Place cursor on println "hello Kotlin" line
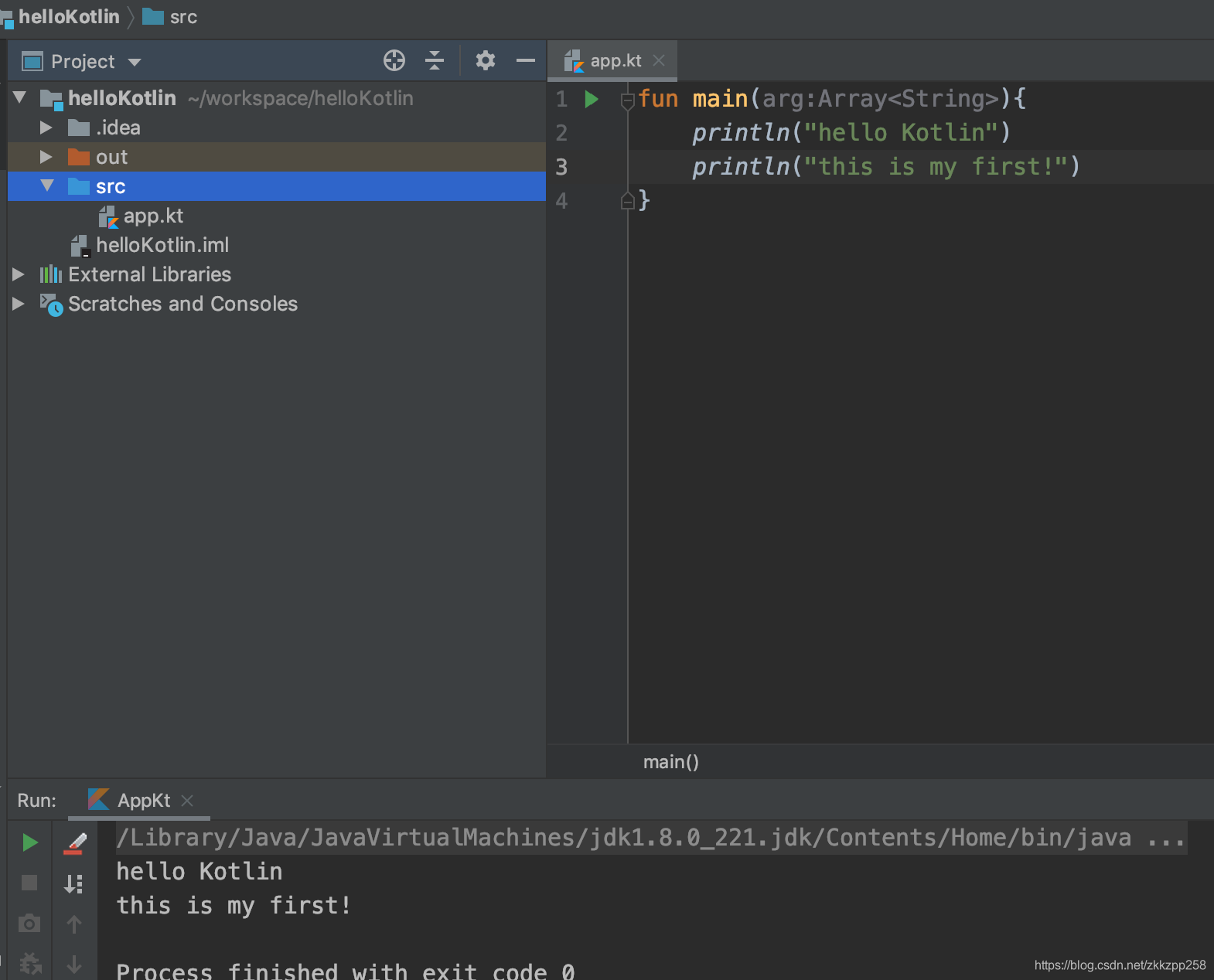Viewport: 1214px width, 980px height. click(x=851, y=133)
